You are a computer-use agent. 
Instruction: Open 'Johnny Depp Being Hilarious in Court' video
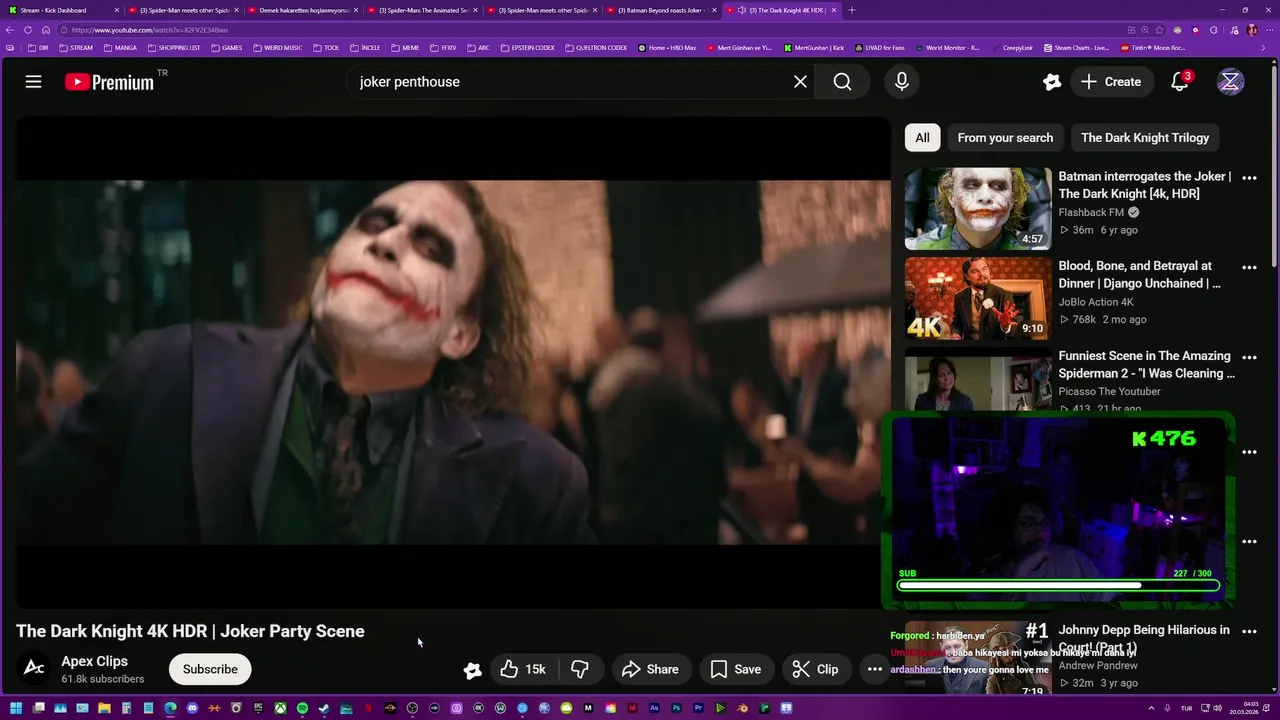point(1144,638)
